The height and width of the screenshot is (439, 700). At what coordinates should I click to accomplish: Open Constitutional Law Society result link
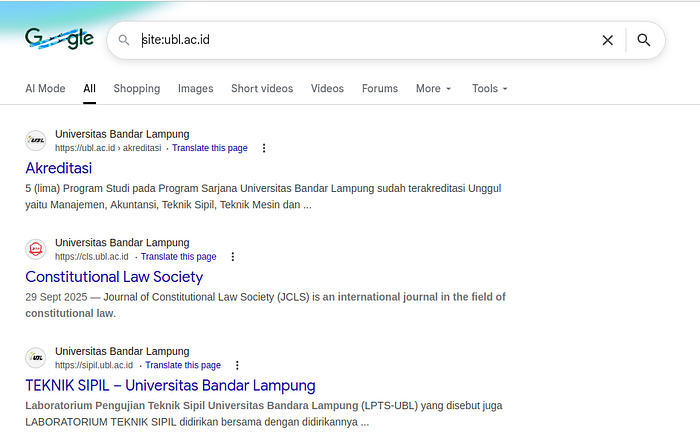click(x=114, y=276)
